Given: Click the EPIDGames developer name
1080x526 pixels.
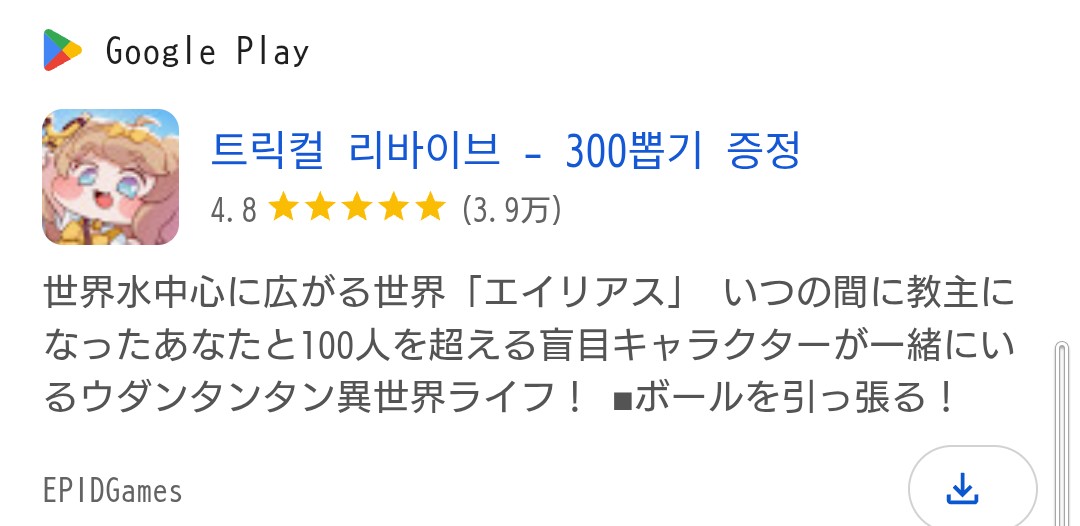Looking at the screenshot, I should [x=113, y=491].
